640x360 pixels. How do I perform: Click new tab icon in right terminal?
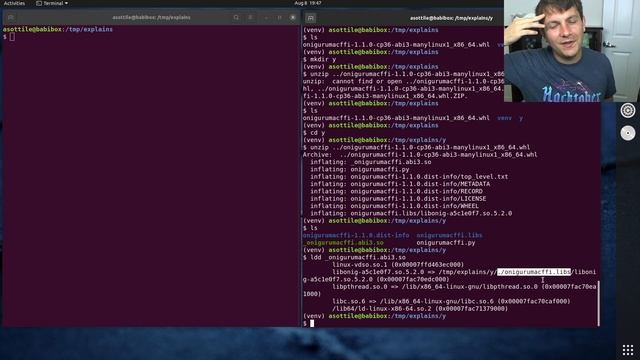[x=311, y=18]
